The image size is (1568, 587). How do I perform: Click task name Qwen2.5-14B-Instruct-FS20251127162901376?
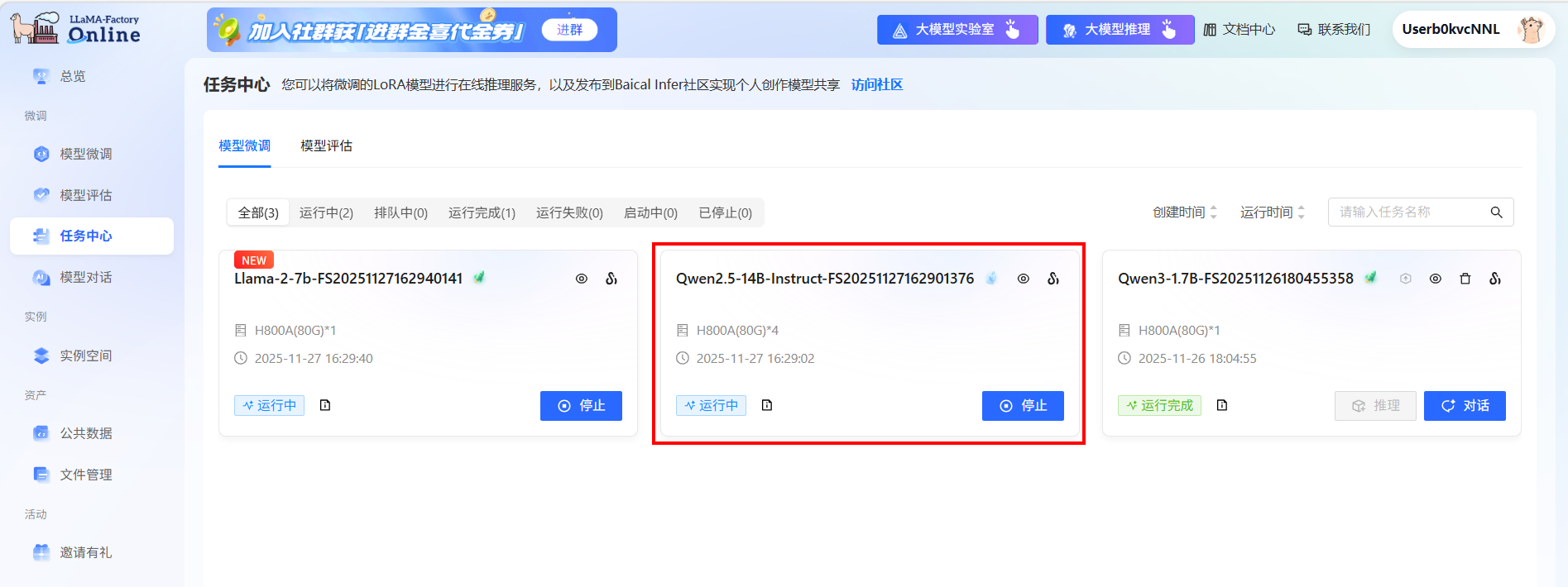click(825, 279)
